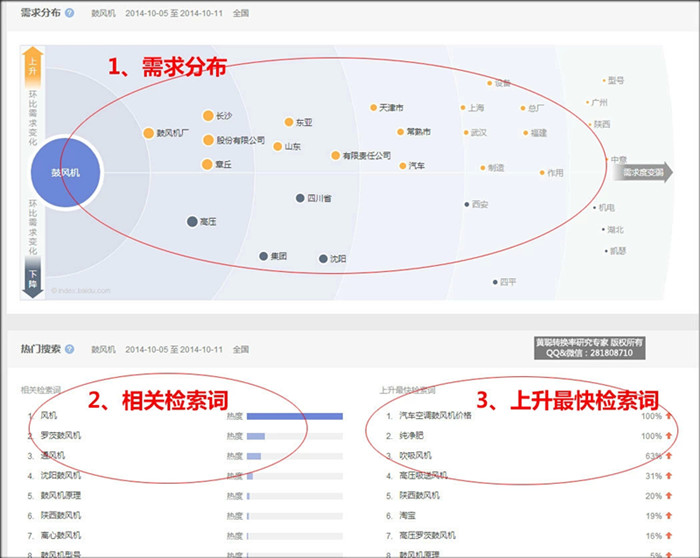Click the dark 高压 node dot
Viewport: 700px width, 558px height.
pyautogui.click(x=192, y=221)
